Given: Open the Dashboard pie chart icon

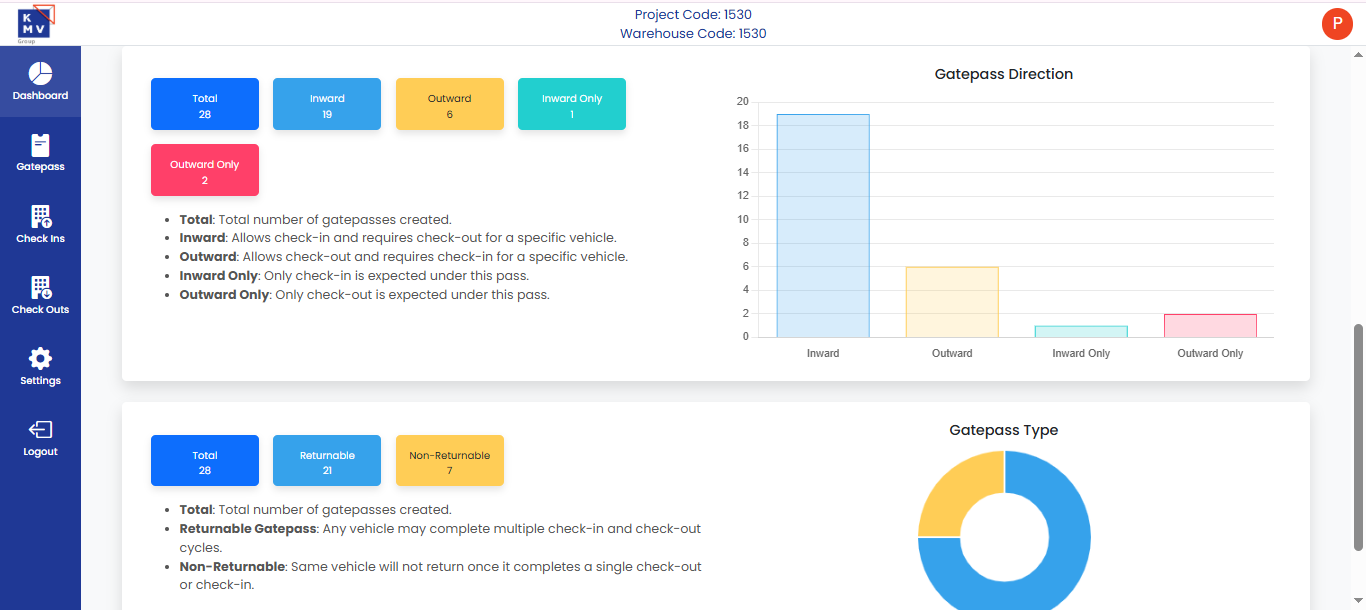Looking at the screenshot, I should pos(40,74).
